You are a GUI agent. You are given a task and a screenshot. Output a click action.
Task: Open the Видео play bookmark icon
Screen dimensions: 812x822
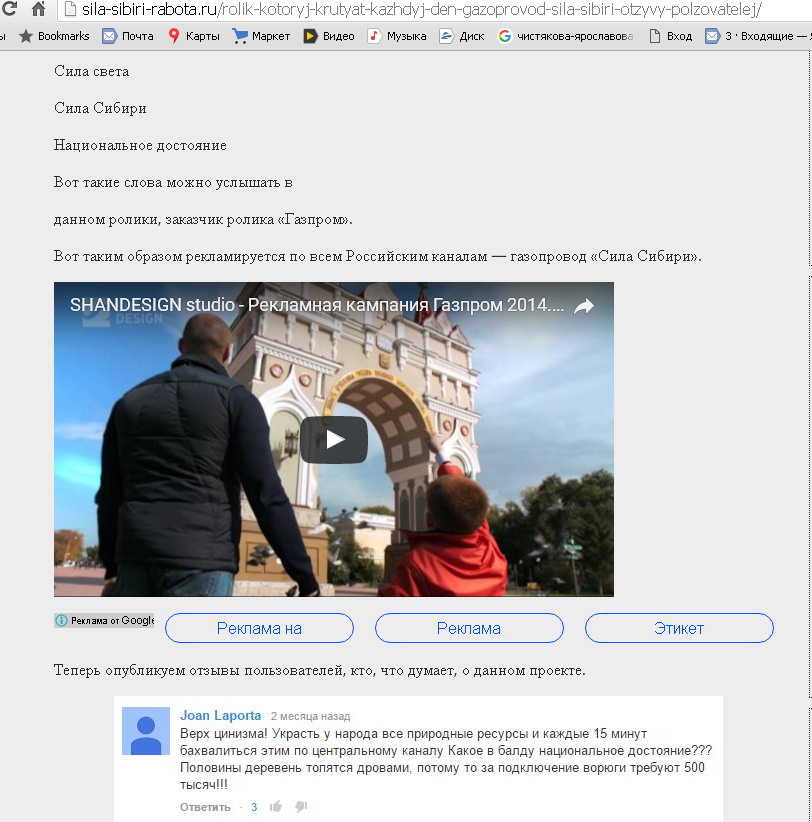point(310,36)
